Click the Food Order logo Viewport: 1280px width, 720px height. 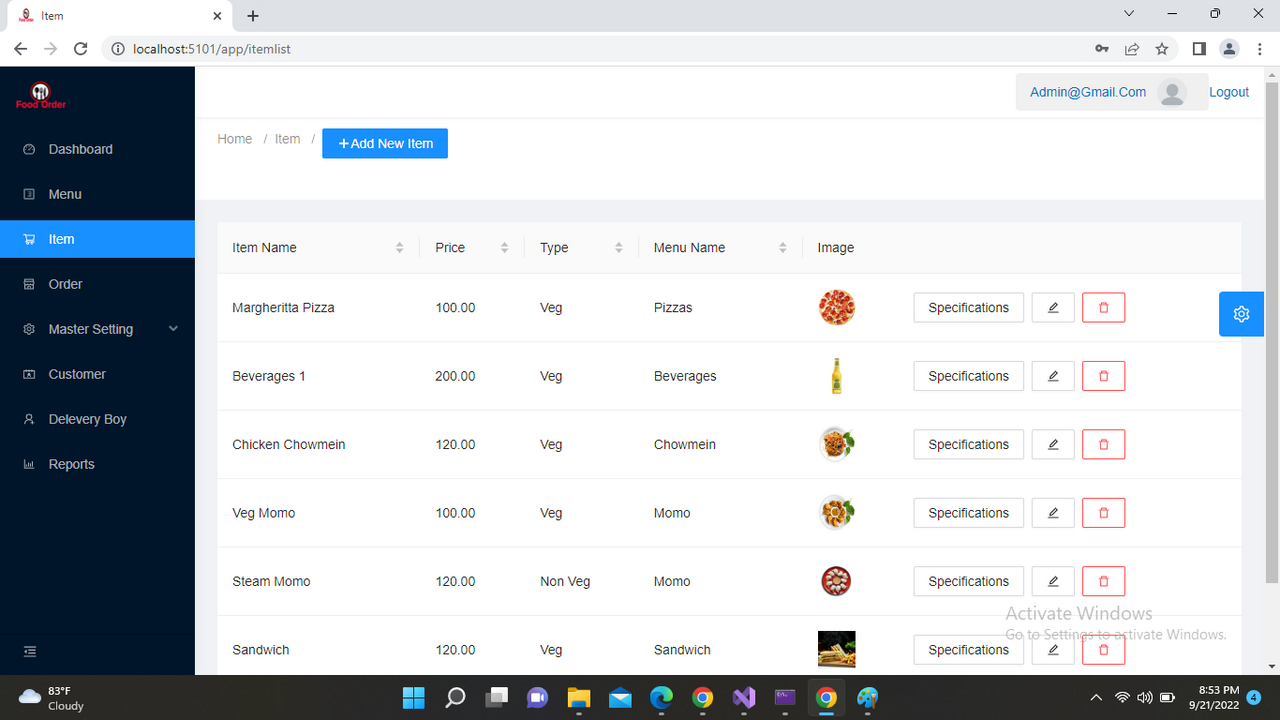pyautogui.click(x=41, y=96)
